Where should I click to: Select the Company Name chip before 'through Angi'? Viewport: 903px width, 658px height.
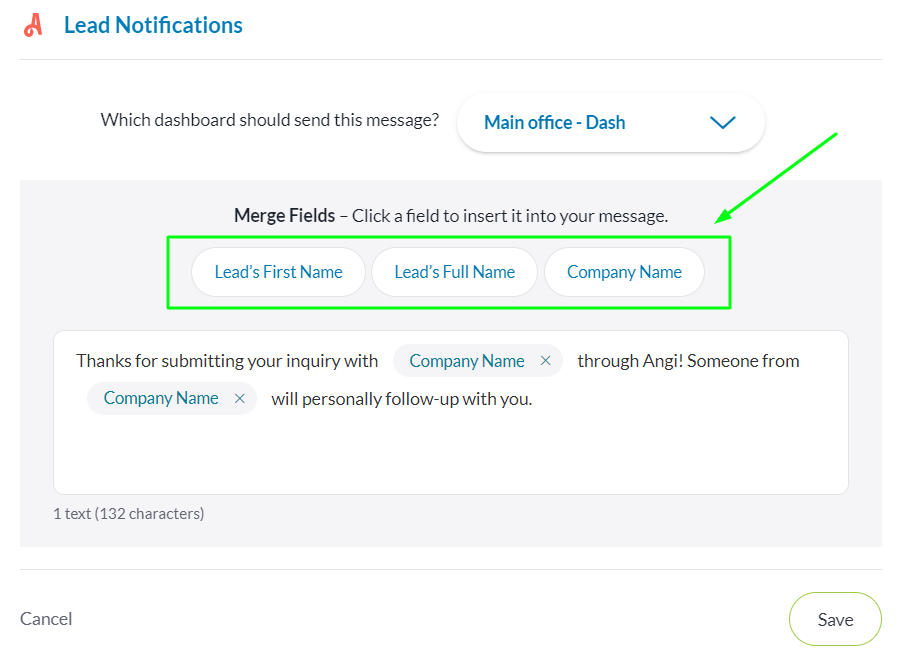466,361
